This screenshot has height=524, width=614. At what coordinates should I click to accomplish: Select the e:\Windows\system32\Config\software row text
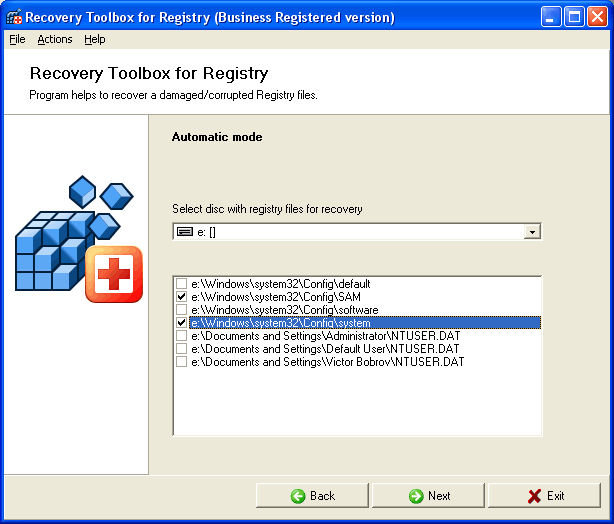[x=285, y=310]
